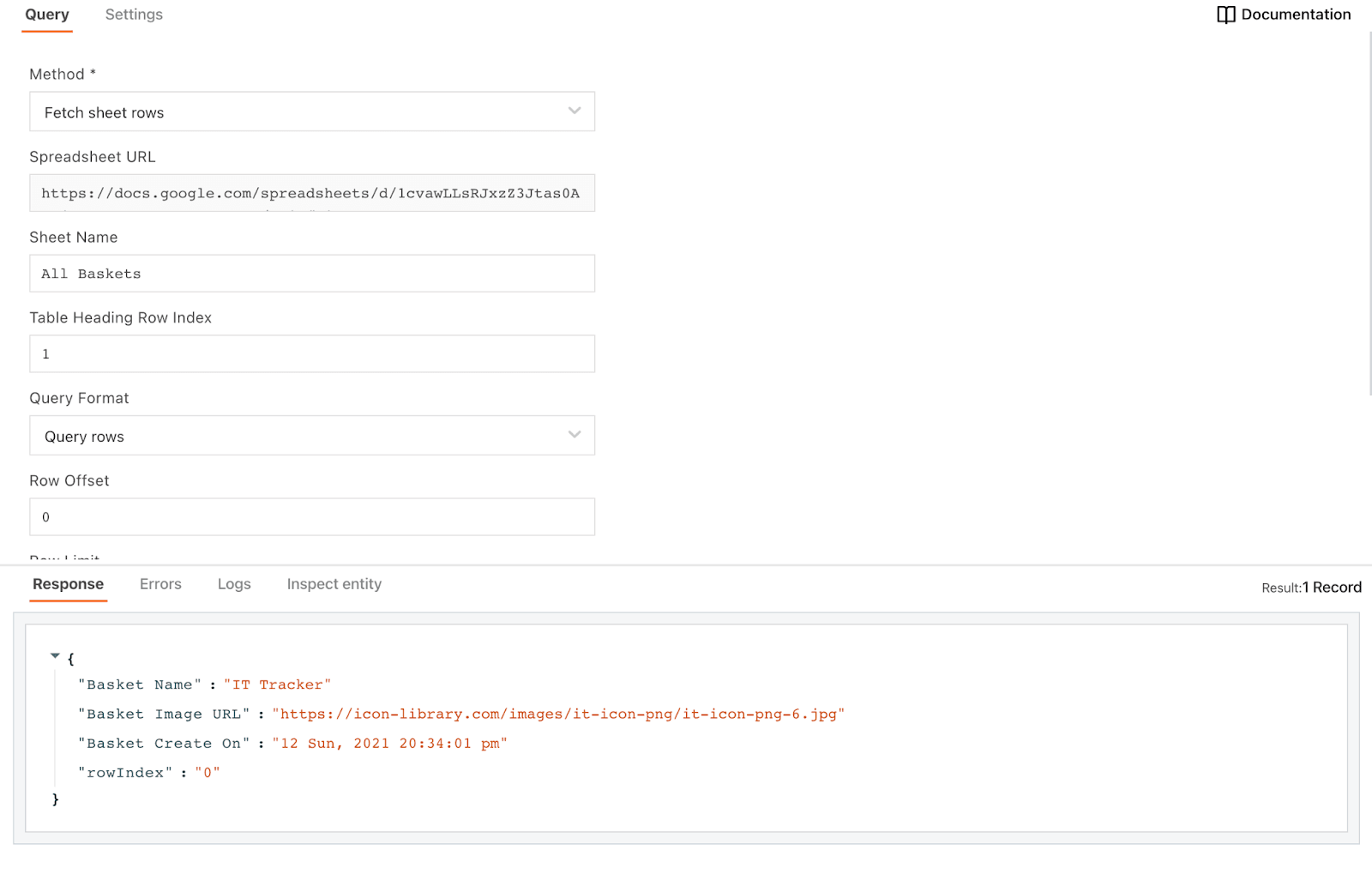The image size is (1372, 874).
Task: Click the IT Tracker basket name value
Action: pos(277,685)
